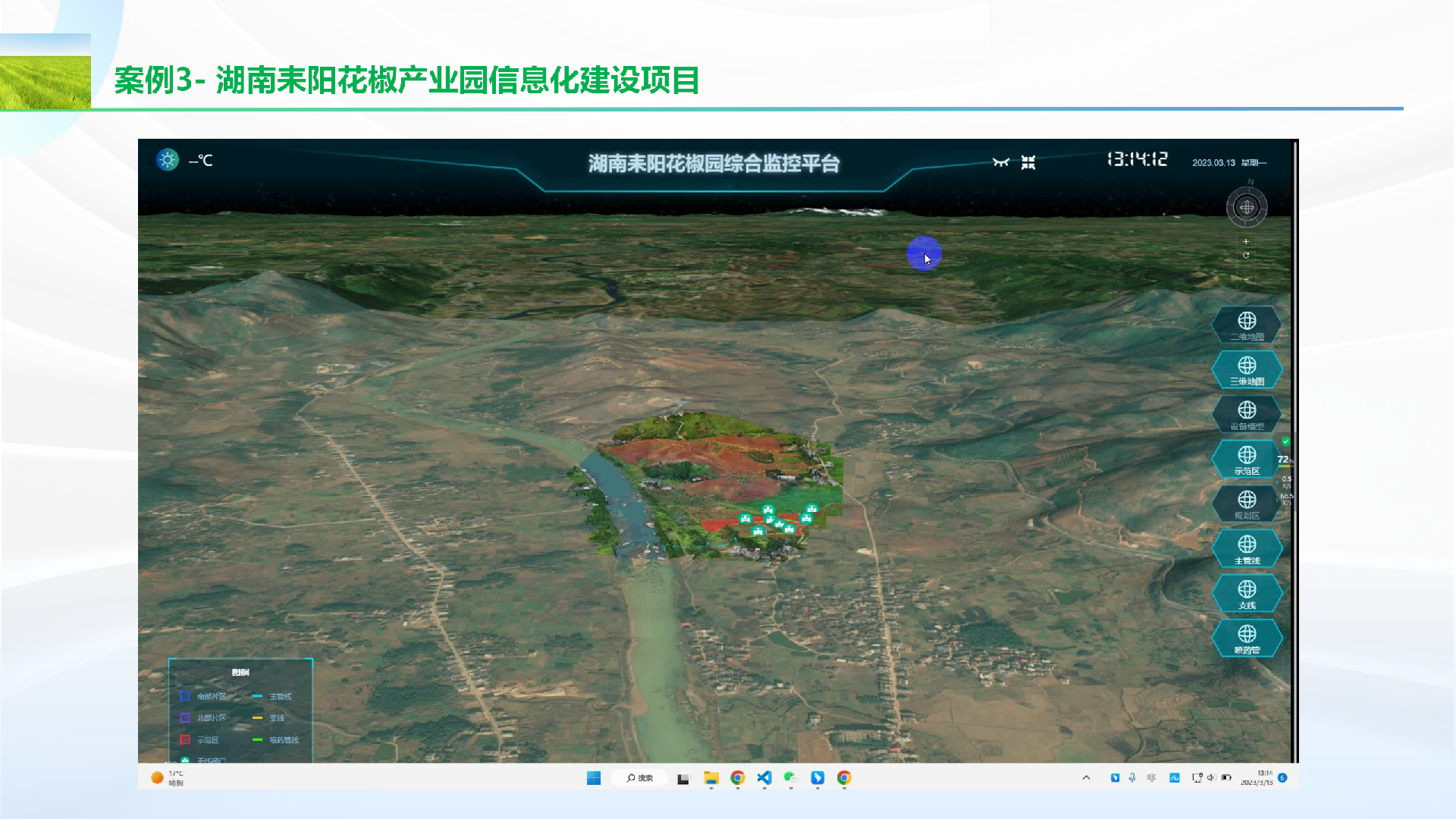Screen dimensions: 1456x819
Task: Click the platform title 湖南耒阳花椒园综合监控平台
Action: [x=714, y=163]
